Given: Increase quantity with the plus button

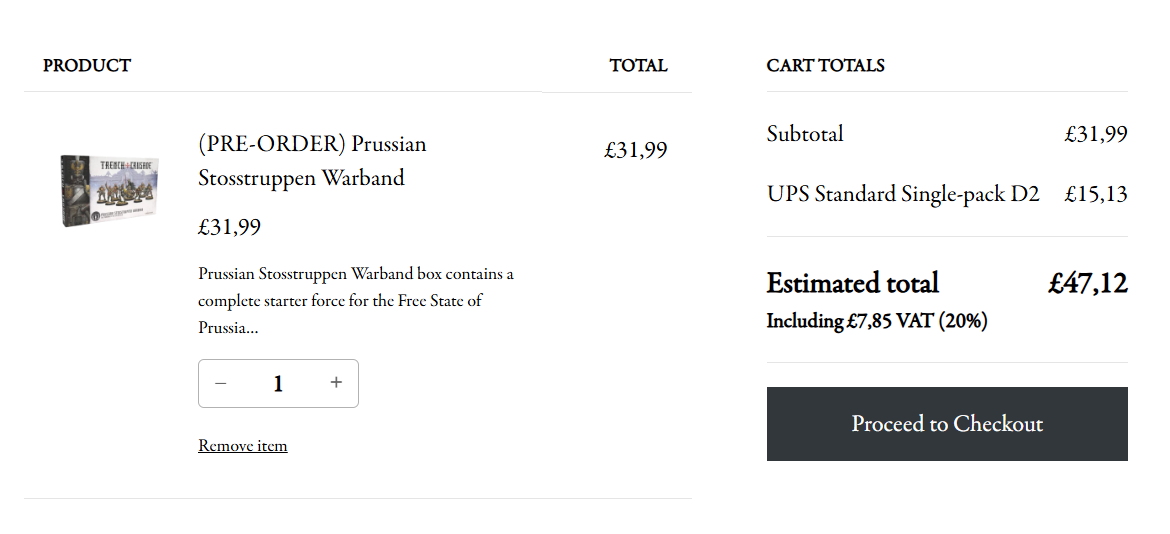Looking at the screenshot, I should point(336,383).
